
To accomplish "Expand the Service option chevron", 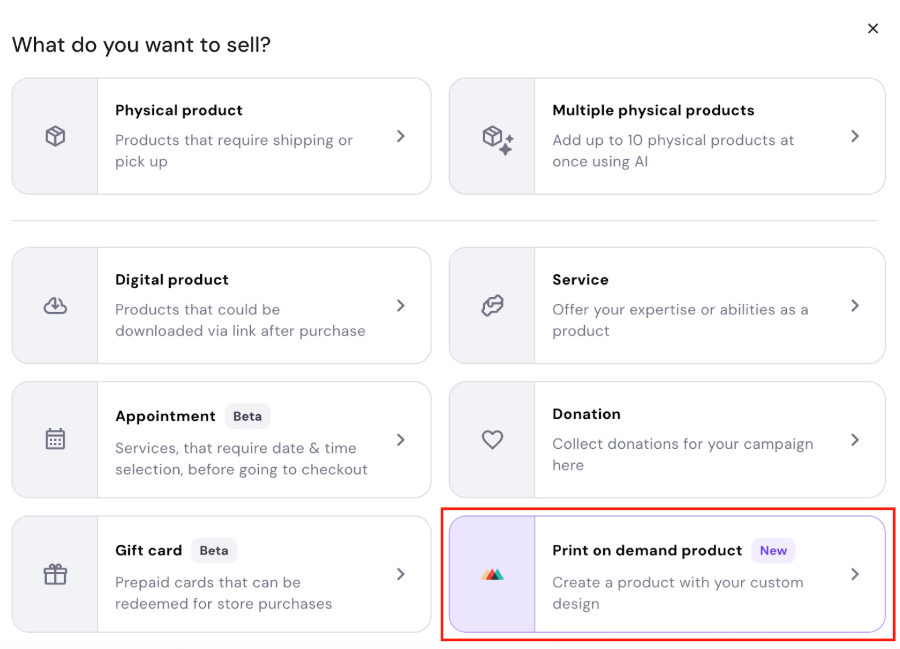I will pos(855,306).
